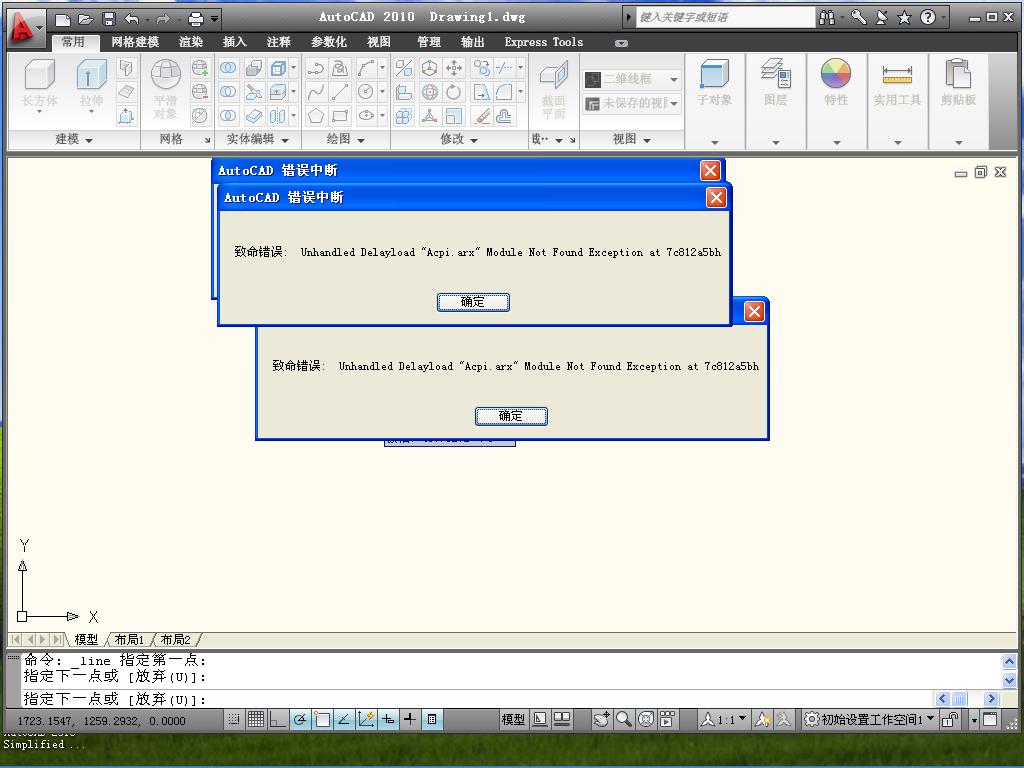Image resolution: width=1024 pixels, height=768 pixels.
Task: Toggle Quick Properties in the status bar
Action: pyautogui.click(x=432, y=719)
